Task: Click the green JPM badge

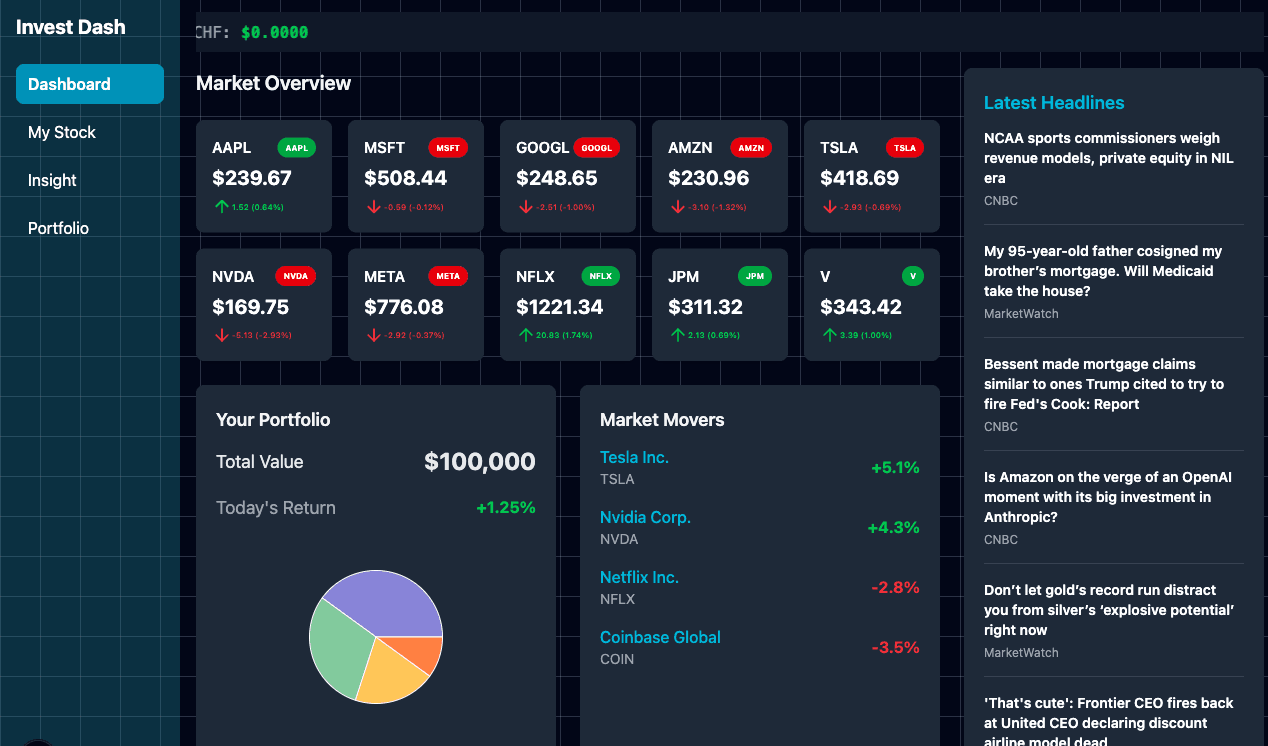Action: (755, 276)
